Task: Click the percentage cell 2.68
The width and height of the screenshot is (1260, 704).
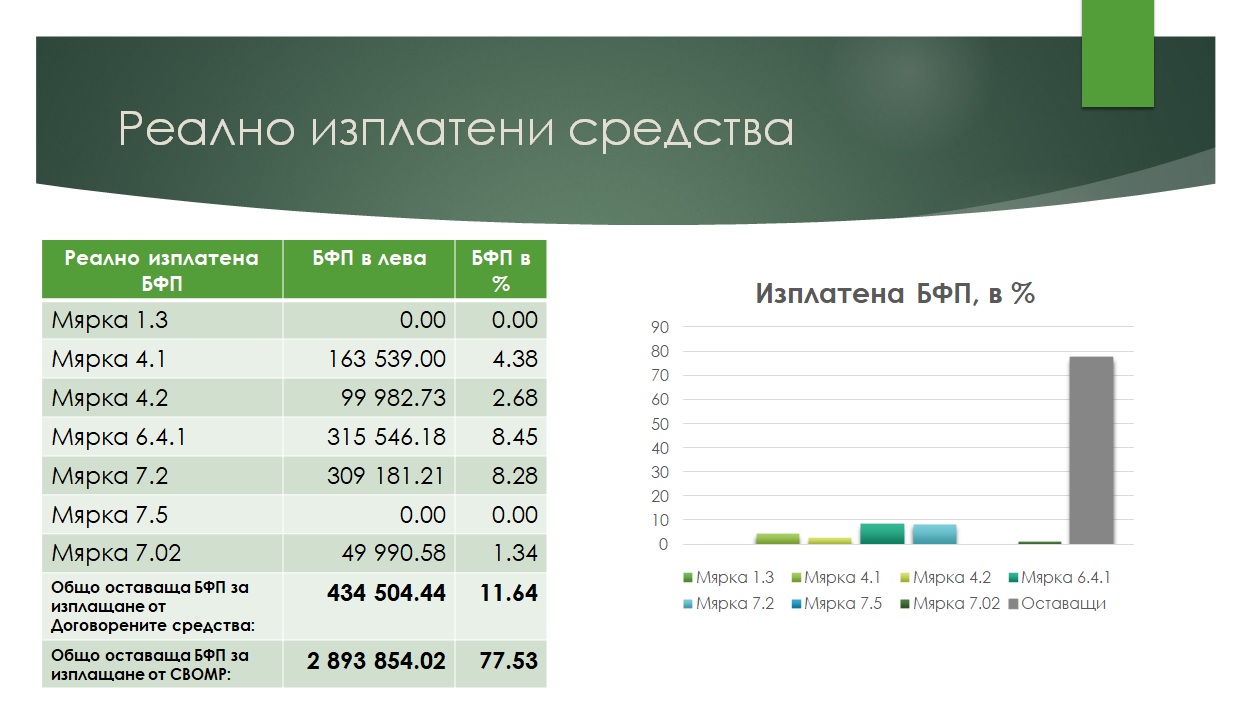Action: (515, 398)
